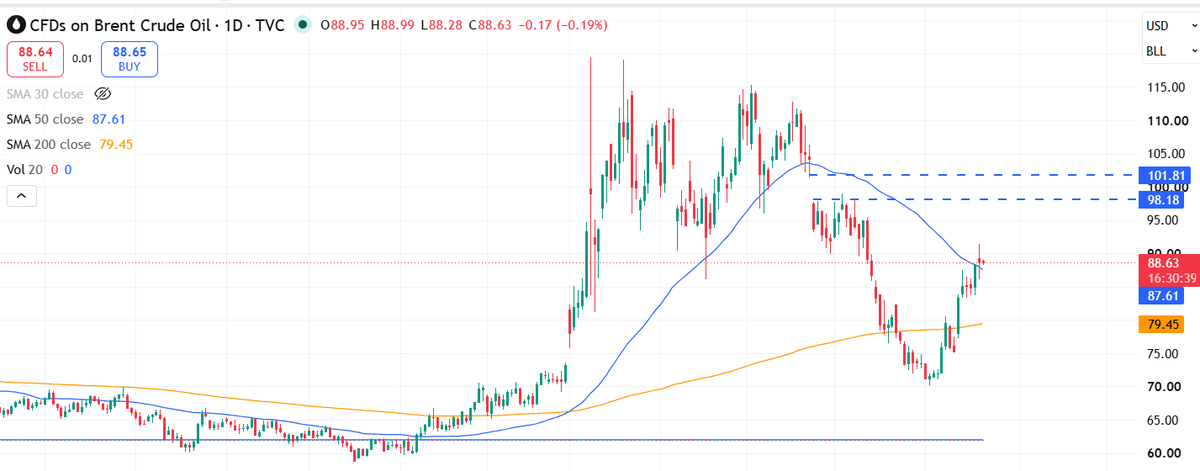The width and height of the screenshot is (1200, 471).
Task: Select the Vol 20 legend entry
Action: [23, 170]
